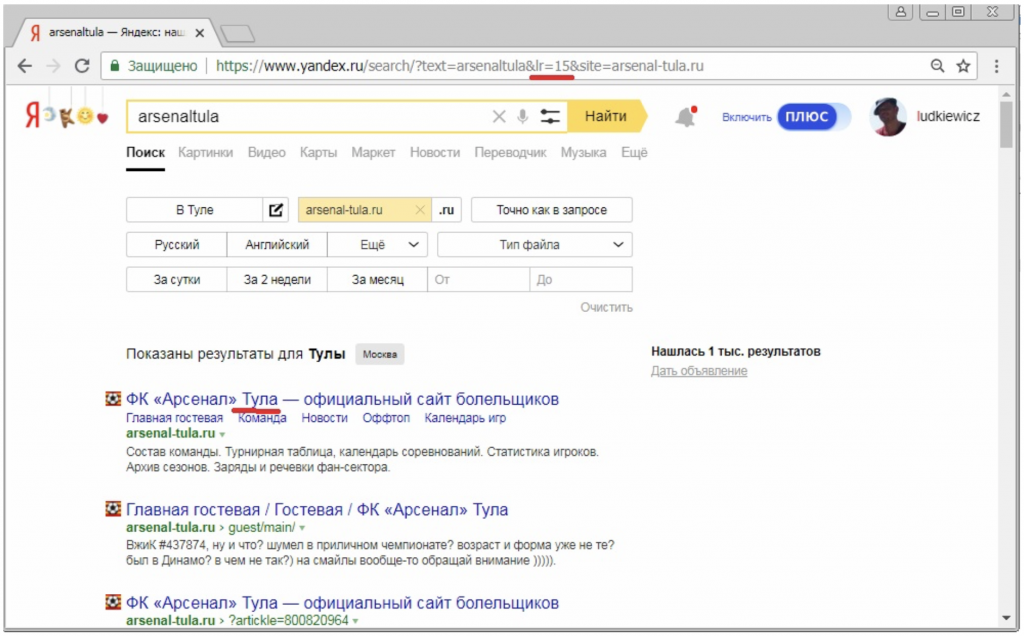
Task: Toggle the advanced search filters icon
Action: [x=551, y=117]
